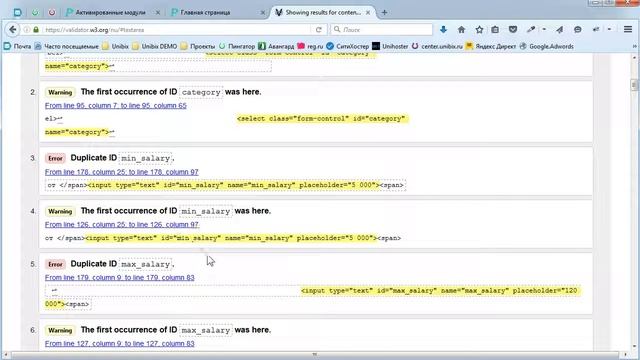Open the dropdown arrow next to the pen icon
Screen dimensions: 640x360
click(x=544, y=29)
